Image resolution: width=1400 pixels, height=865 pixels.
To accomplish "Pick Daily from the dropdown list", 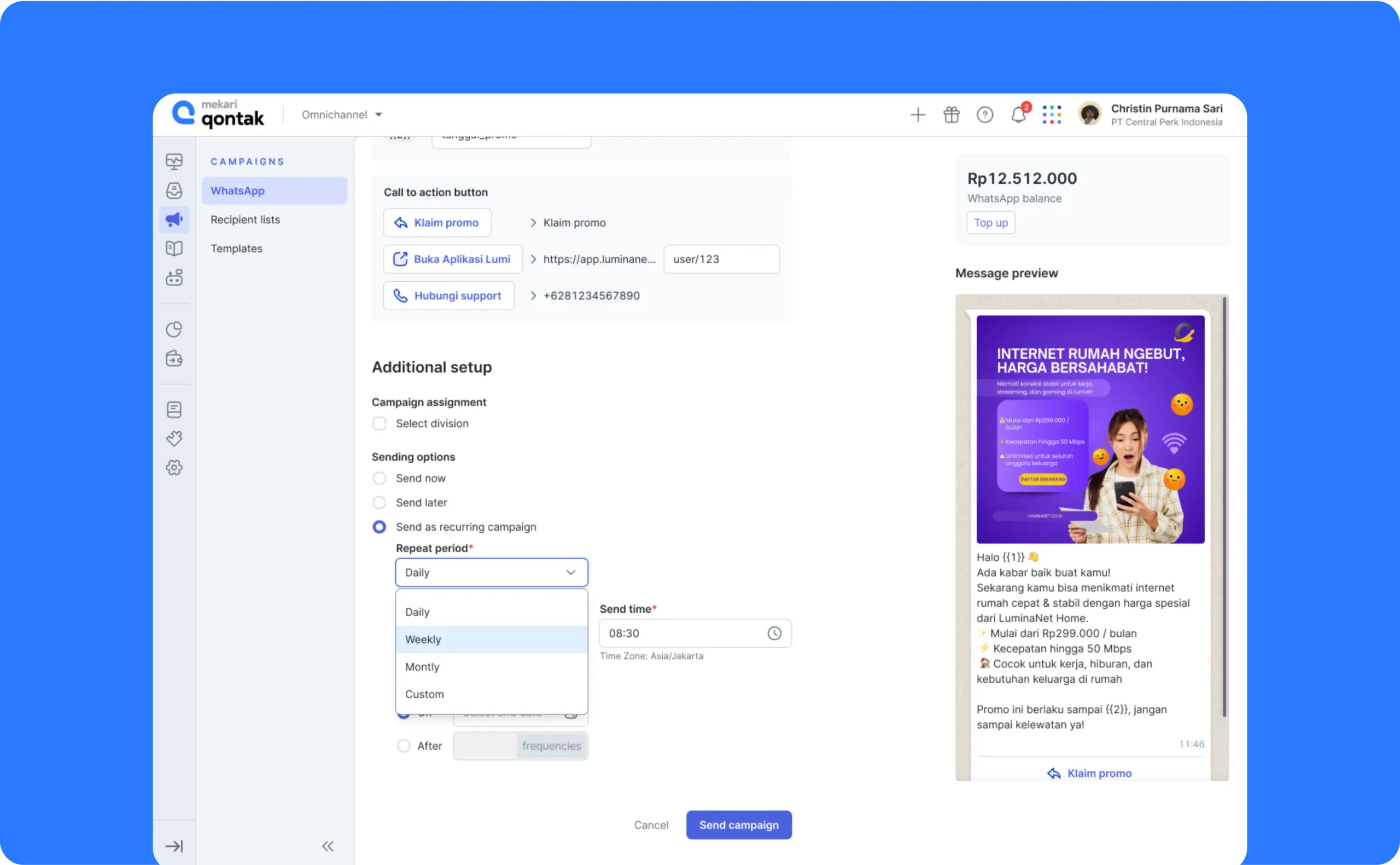I will click(x=491, y=612).
